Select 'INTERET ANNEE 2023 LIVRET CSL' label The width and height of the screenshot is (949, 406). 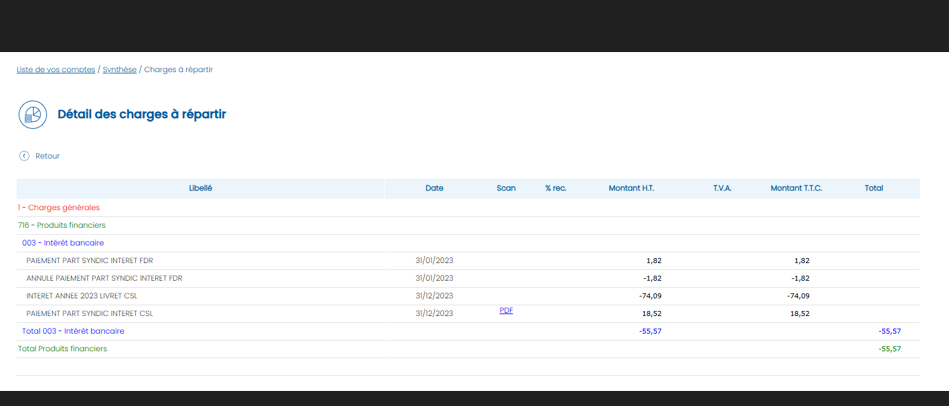tap(82, 296)
